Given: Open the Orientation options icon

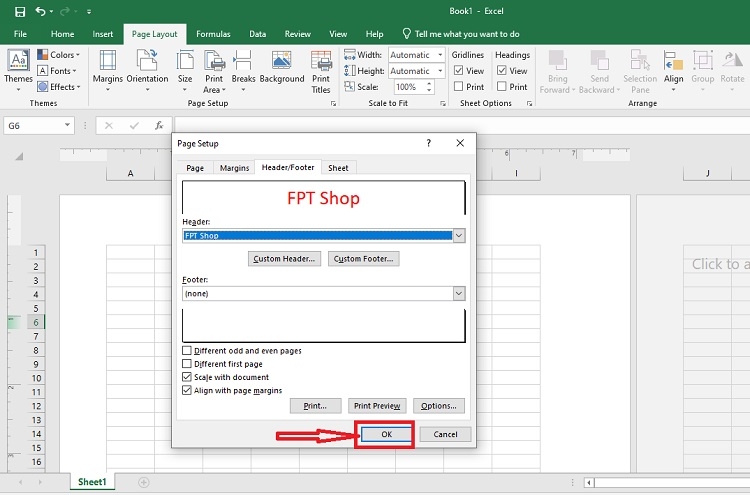Looking at the screenshot, I should [x=147, y=61].
